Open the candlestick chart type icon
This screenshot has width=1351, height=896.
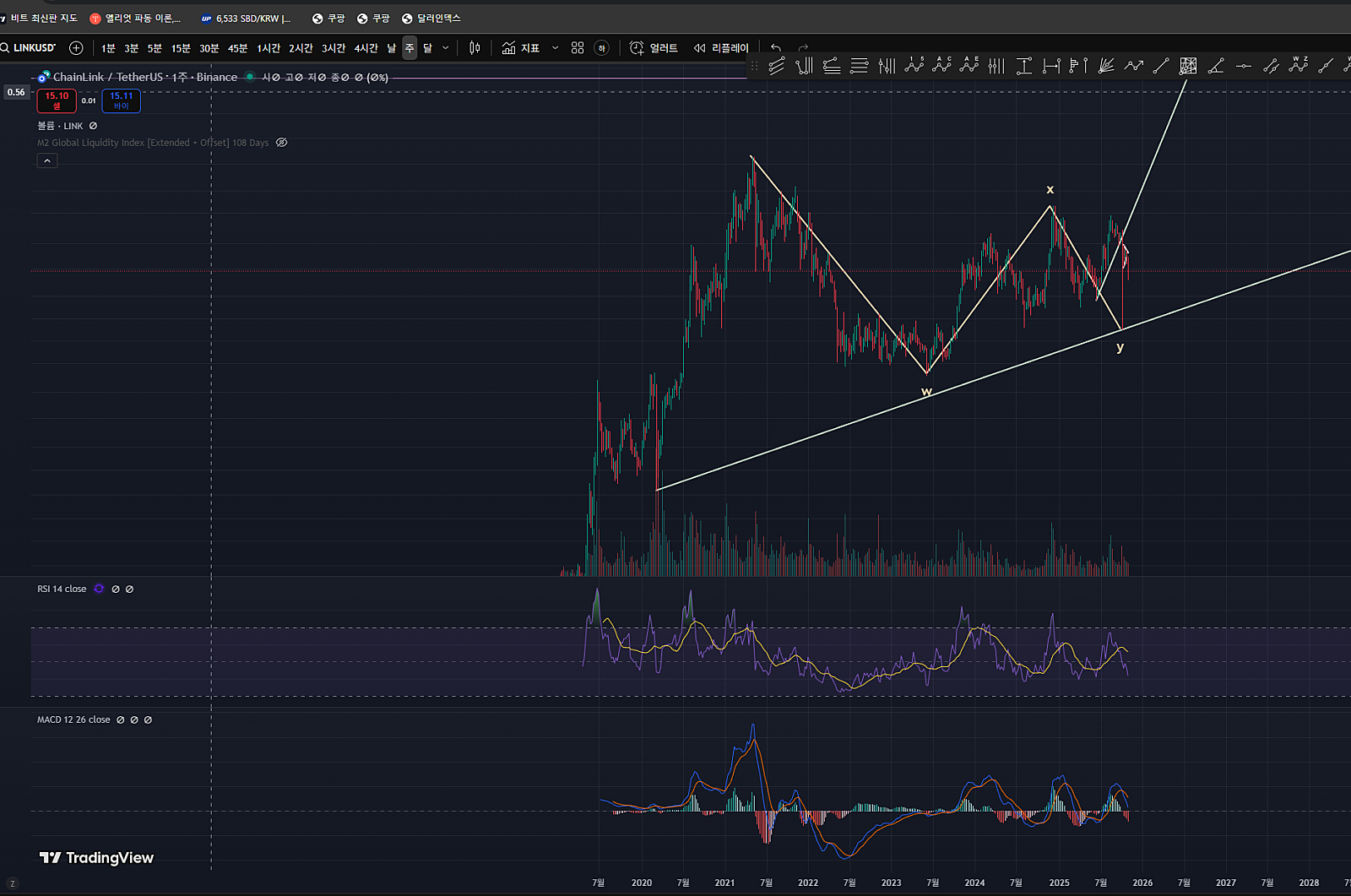pyautogui.click(x=475, y=48)
